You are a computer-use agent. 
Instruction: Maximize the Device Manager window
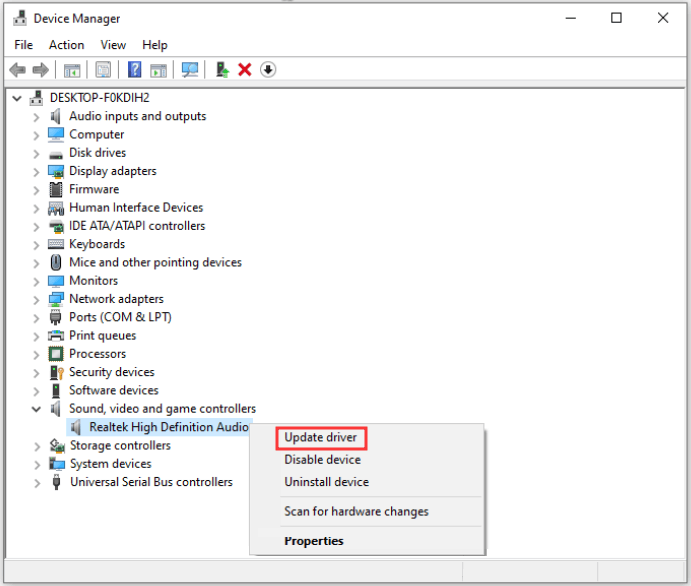pyautogui.click(x=616, y=18)
